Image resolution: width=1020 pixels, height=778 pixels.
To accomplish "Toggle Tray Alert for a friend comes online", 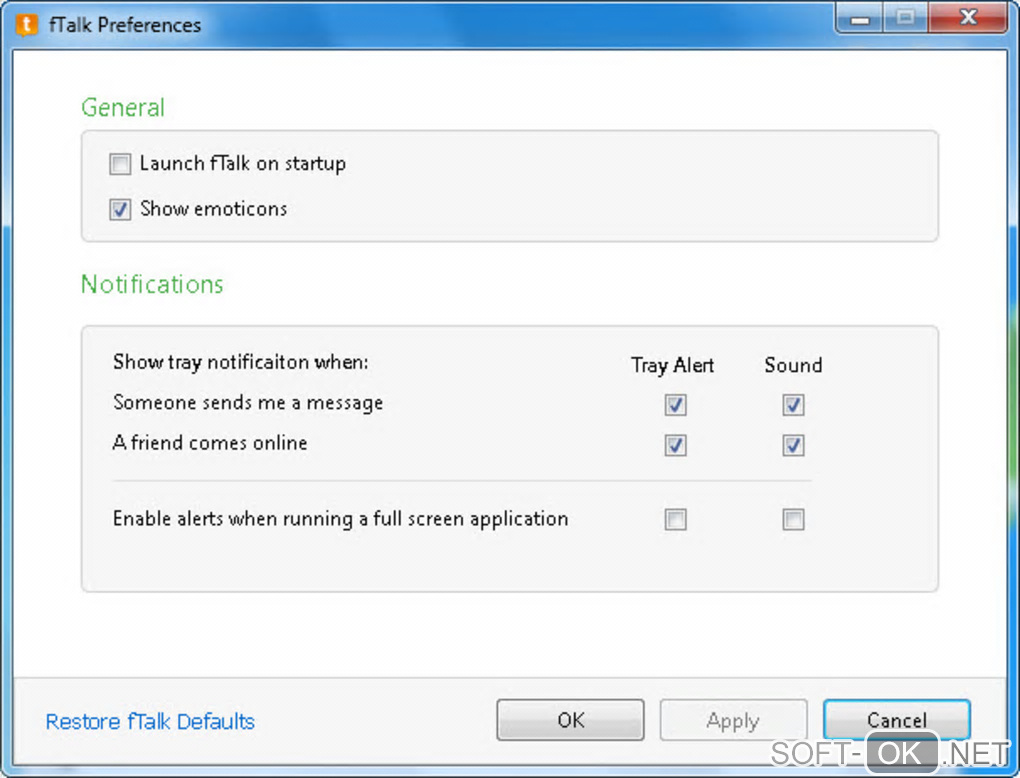I will [675, 445].
